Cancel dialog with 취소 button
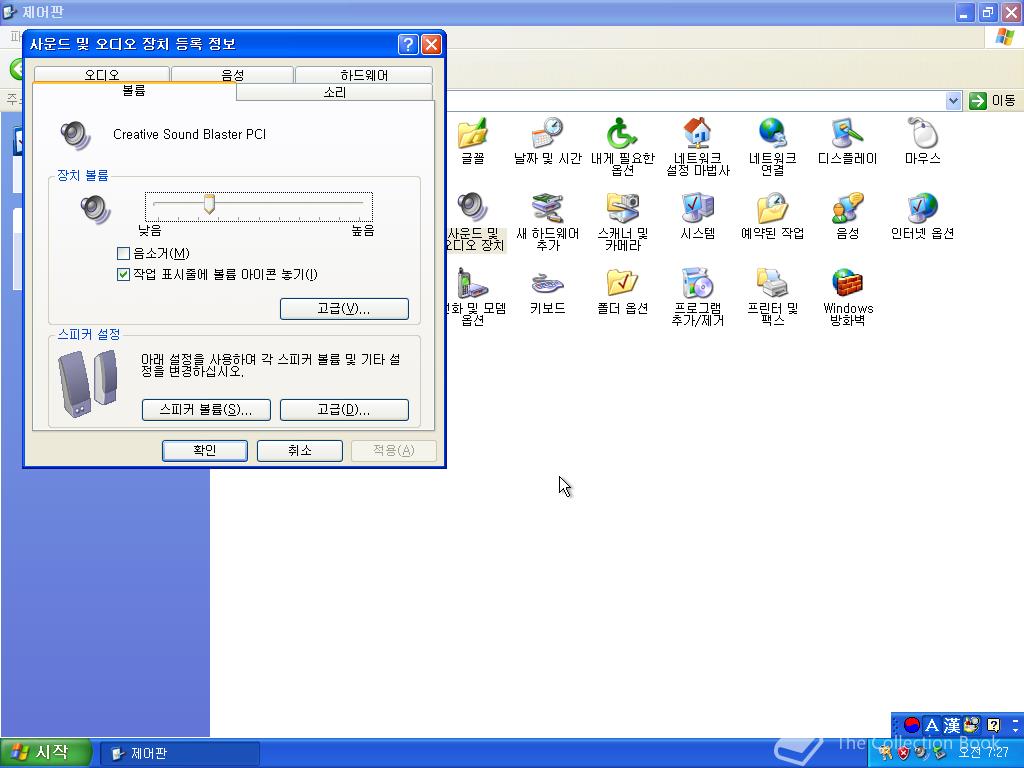 point(300,451)
